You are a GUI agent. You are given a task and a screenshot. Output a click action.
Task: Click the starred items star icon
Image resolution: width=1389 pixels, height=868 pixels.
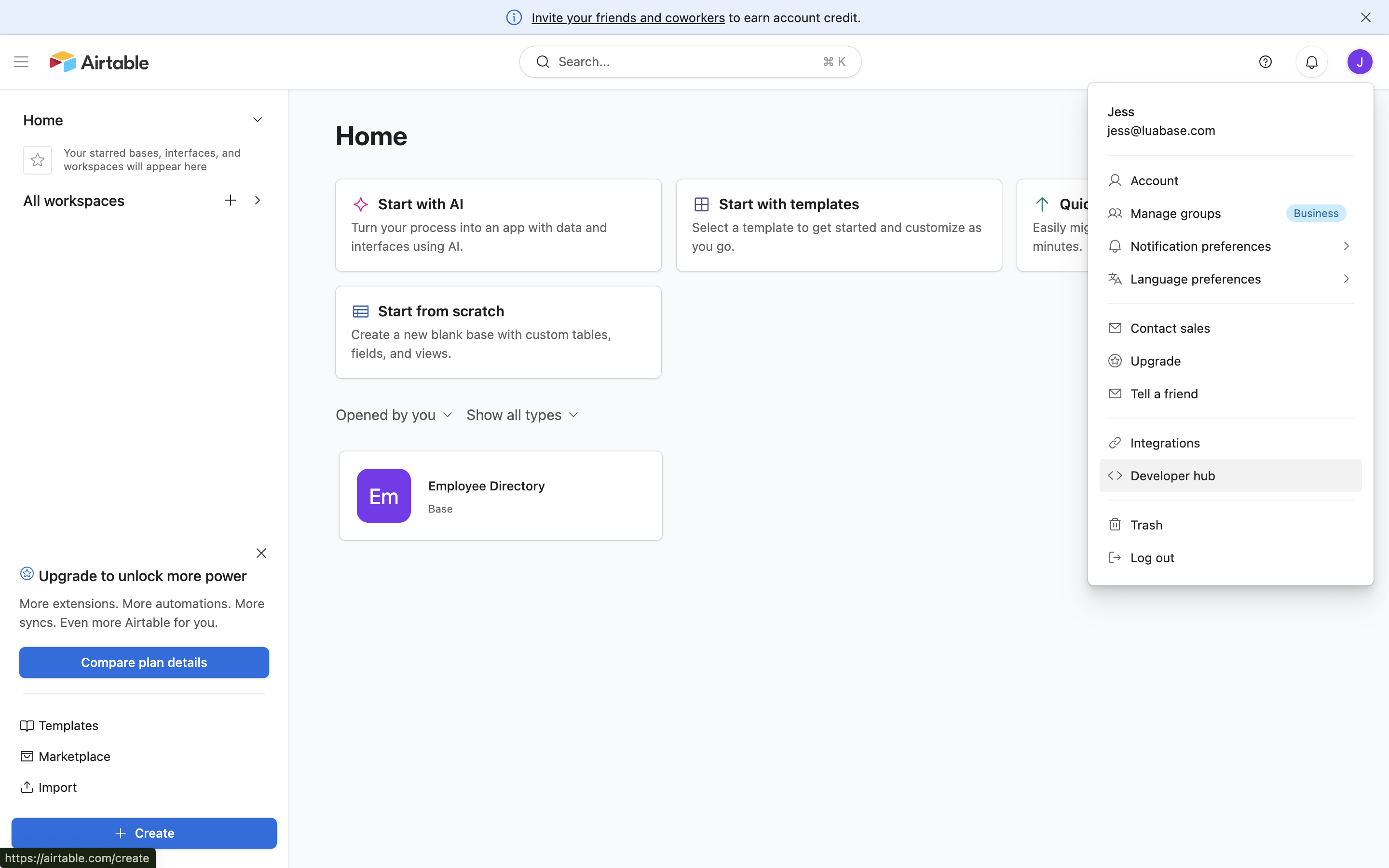click(x=38, y=160)
